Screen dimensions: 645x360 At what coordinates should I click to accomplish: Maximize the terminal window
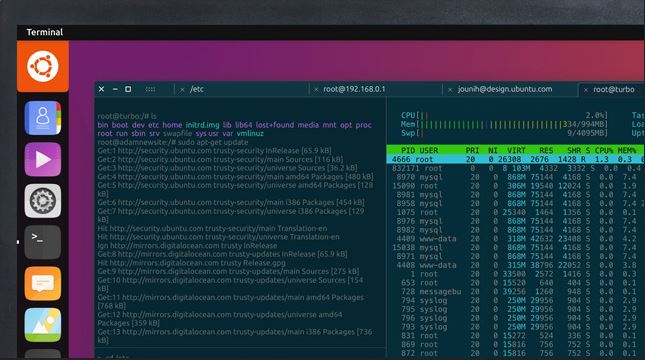128,89
